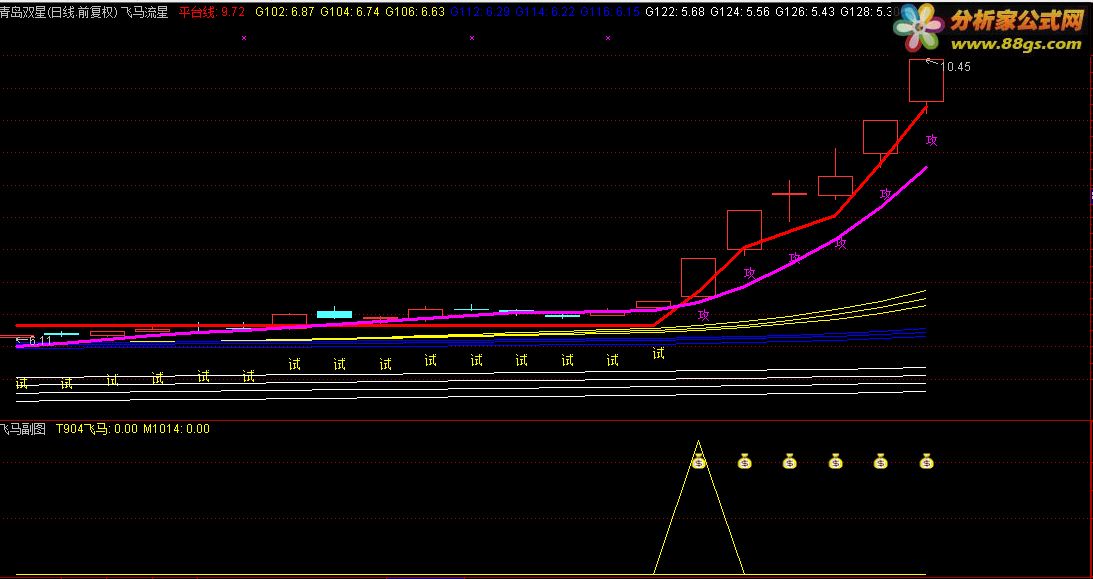Viewport: 1093px width, 579px height.
Task: Select the topmost candlestick beside 10.45
Action: [x=926, y=81]
